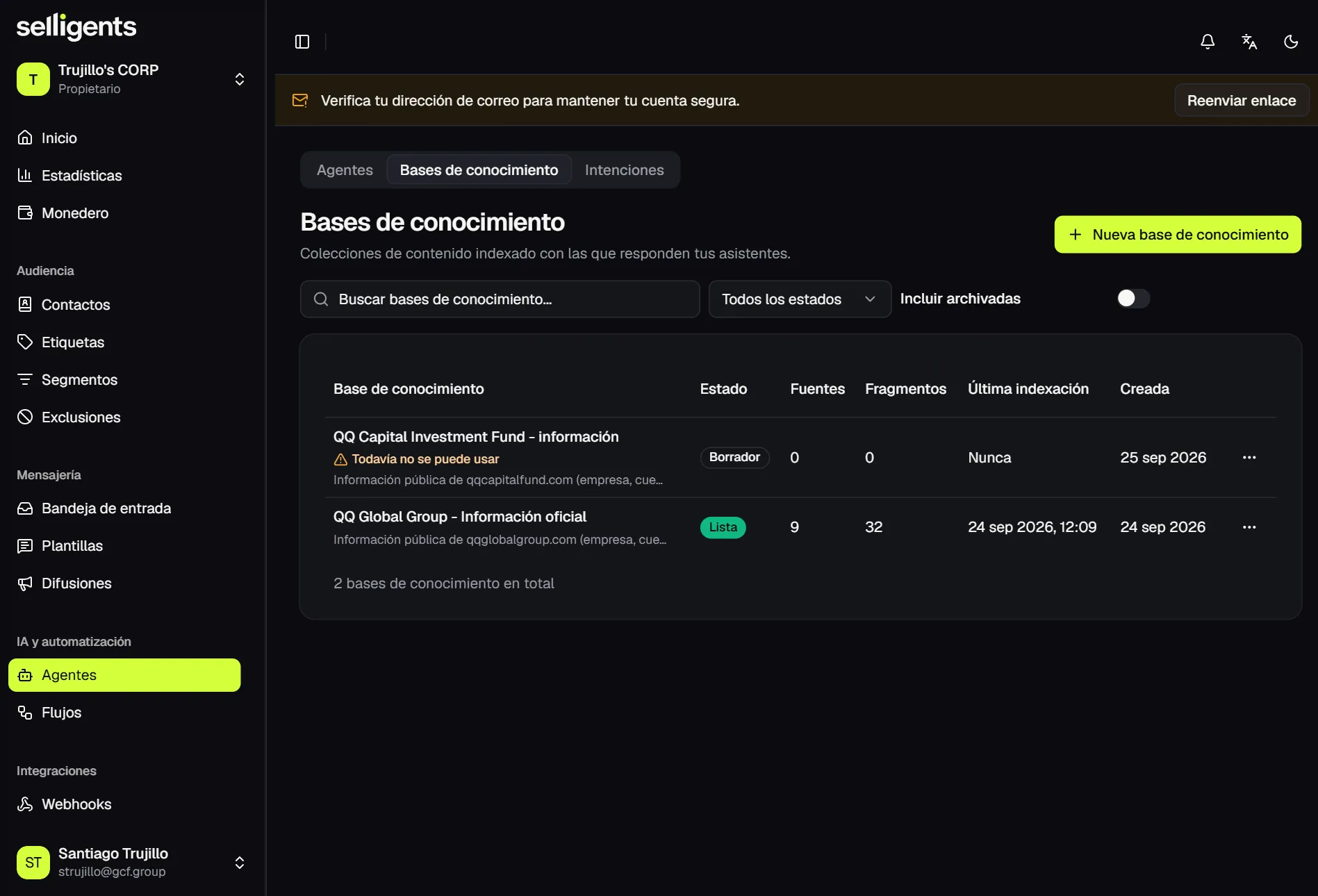
Task: Click the 25 sep 2026 created date
Action: click(x=1163, y=458)
